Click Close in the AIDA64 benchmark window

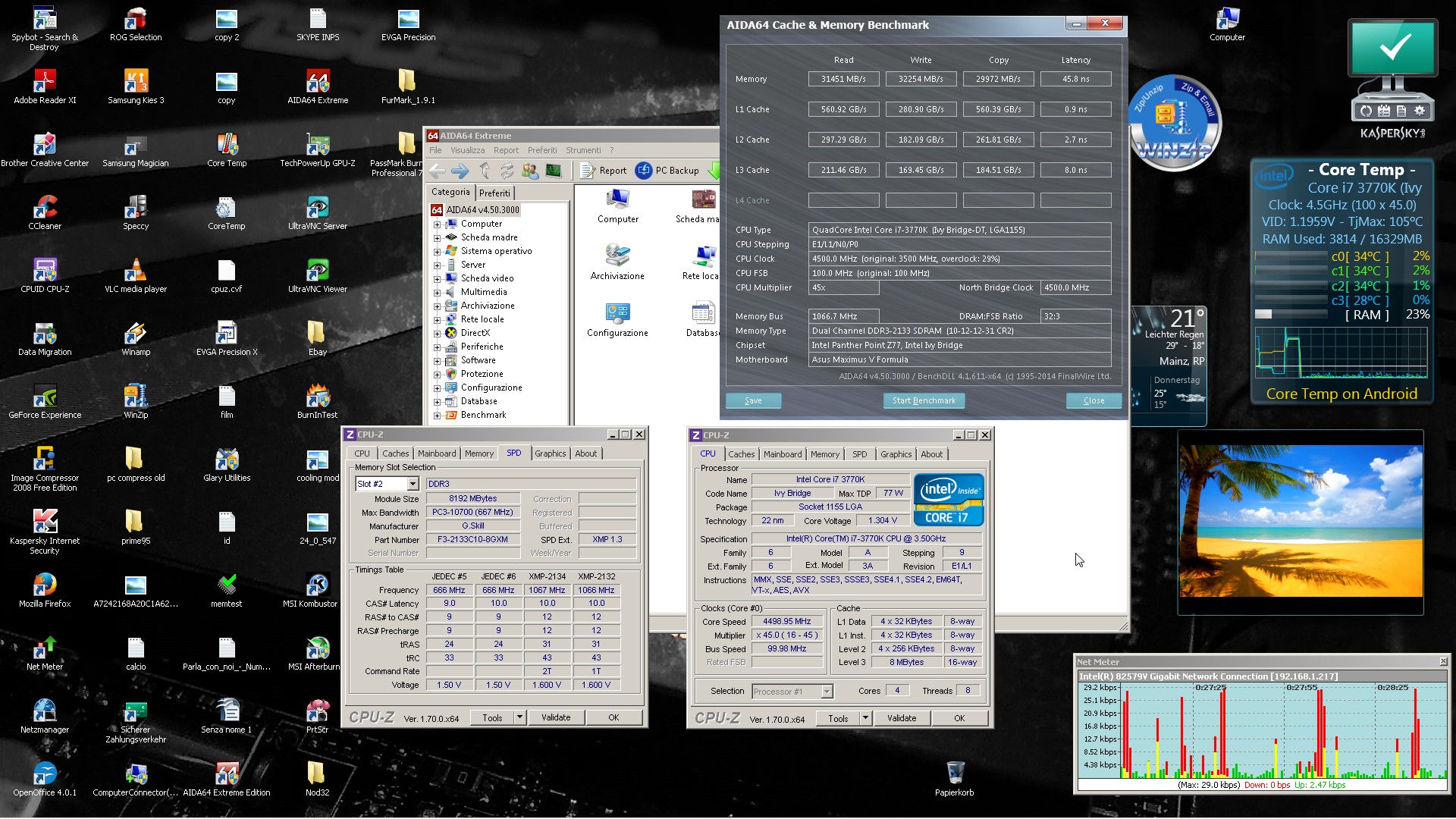pyautogui.click(x=1094, y=400)
